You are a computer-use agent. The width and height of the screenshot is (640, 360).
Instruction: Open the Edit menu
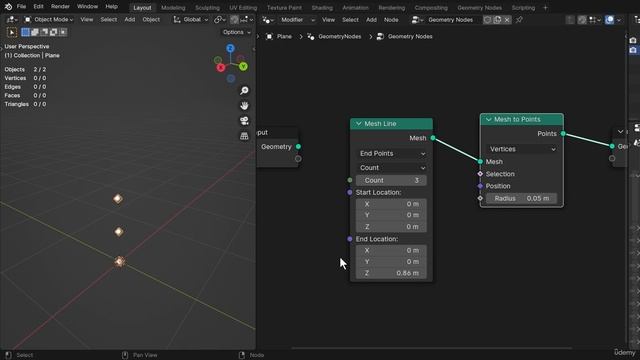coord(38,7)
